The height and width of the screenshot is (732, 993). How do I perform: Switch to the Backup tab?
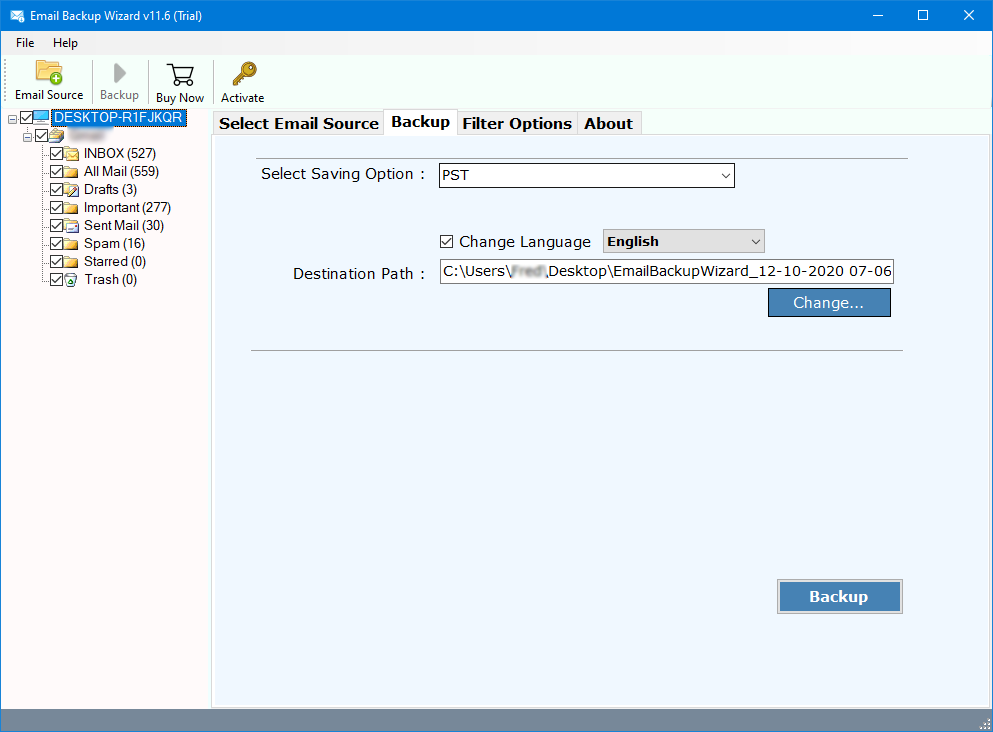(x=421, y=122)
